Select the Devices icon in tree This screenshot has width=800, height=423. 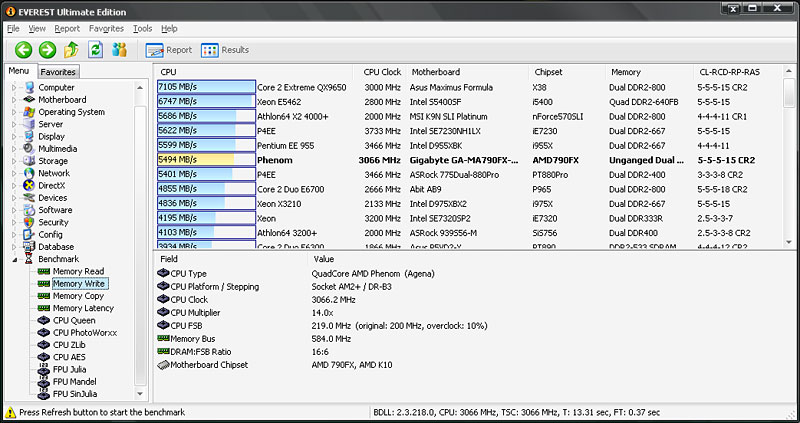coord(30,197)
